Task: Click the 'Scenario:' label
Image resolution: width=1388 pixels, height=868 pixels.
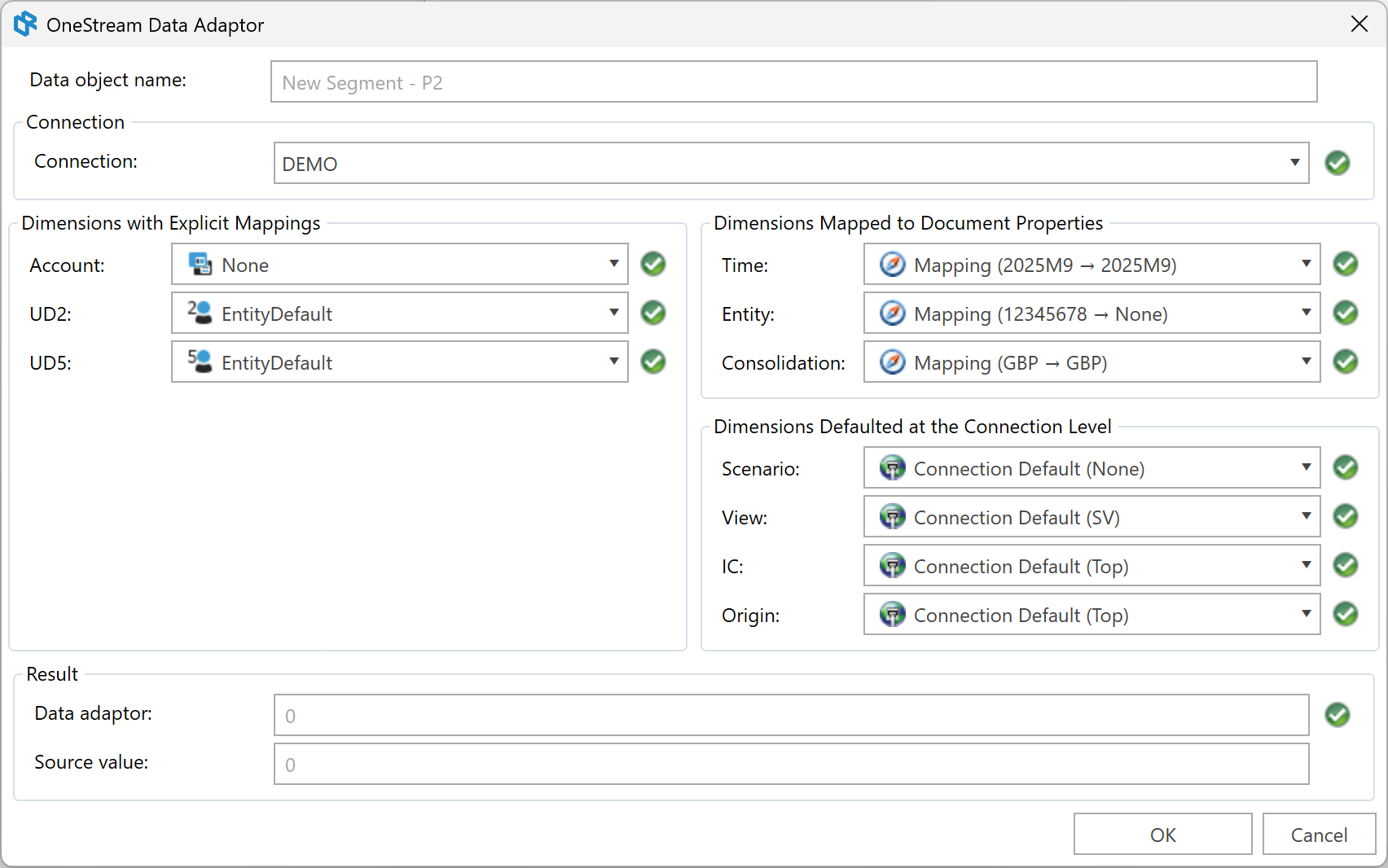Action: point(761,469)
